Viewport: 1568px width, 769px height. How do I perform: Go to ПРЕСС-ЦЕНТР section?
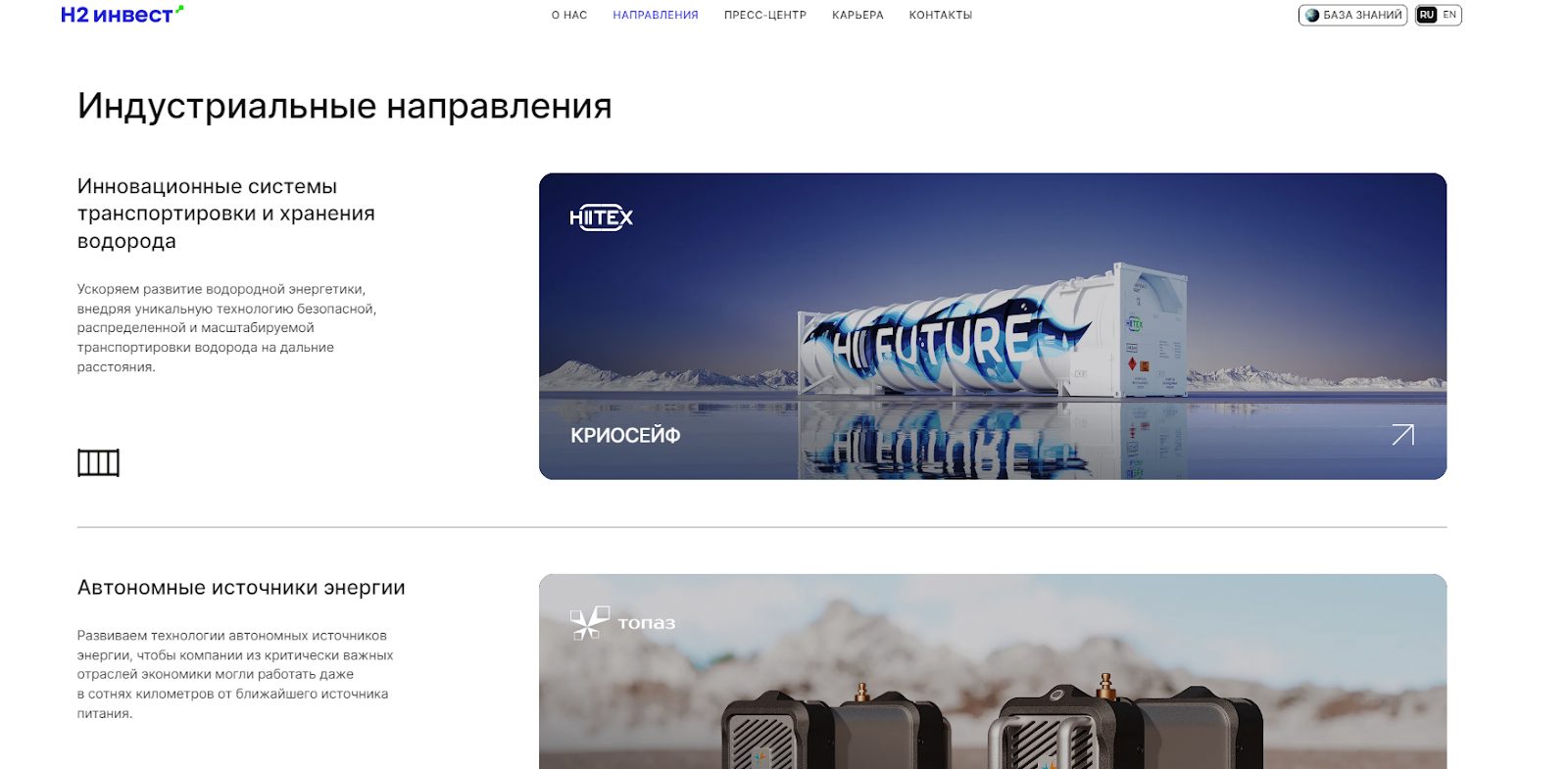[x=765, y=15]
